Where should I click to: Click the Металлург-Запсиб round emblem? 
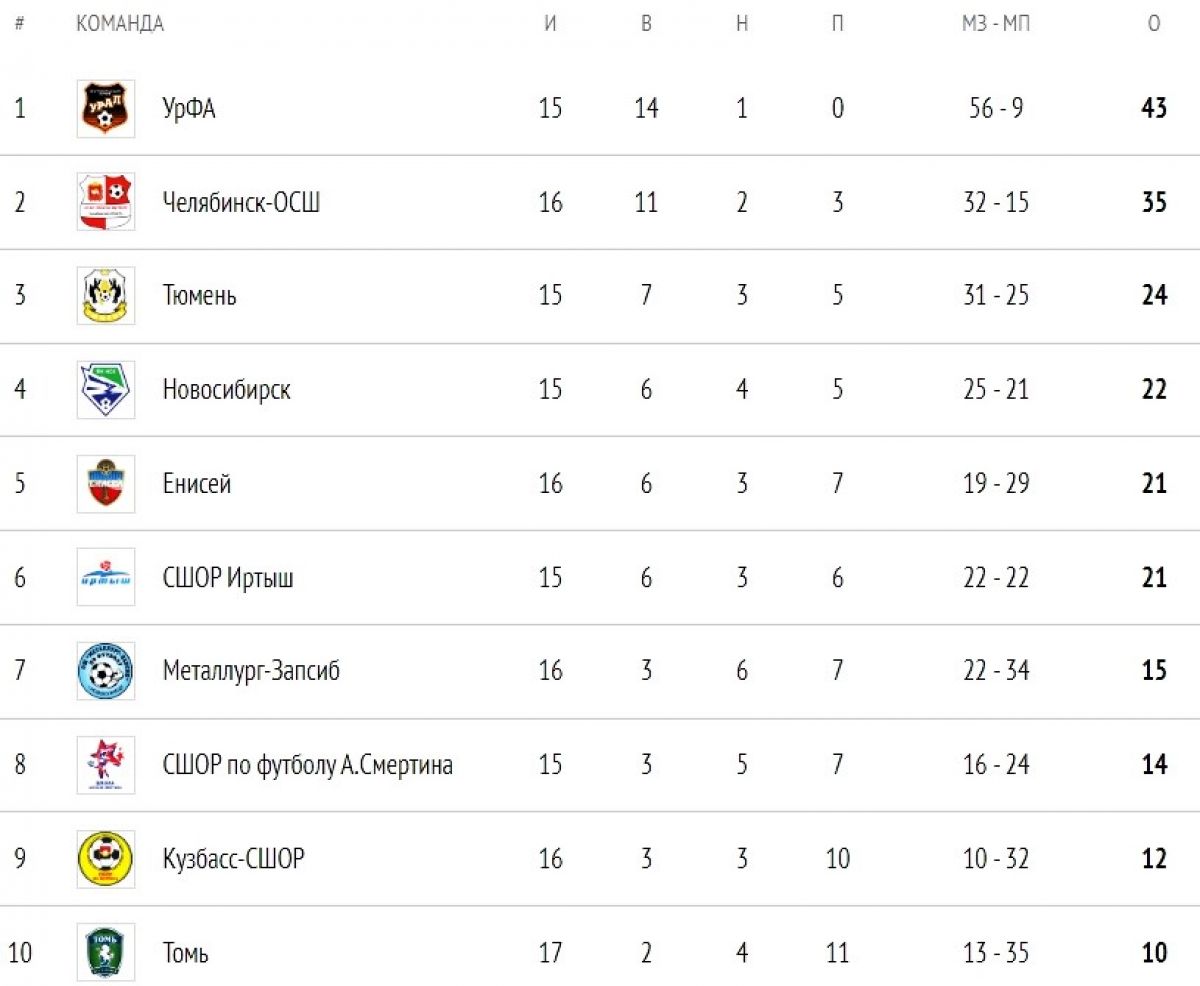pos(106,671)
